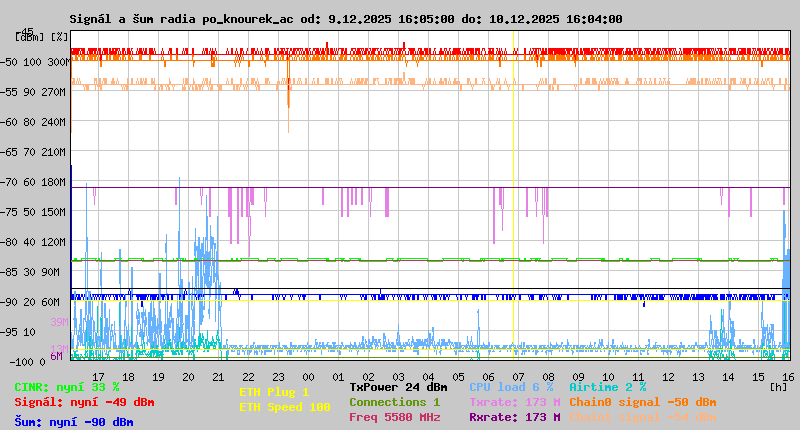Click the hour '16' x-axis tick label
Screen dimensions: 800x430
coord(788,377)
